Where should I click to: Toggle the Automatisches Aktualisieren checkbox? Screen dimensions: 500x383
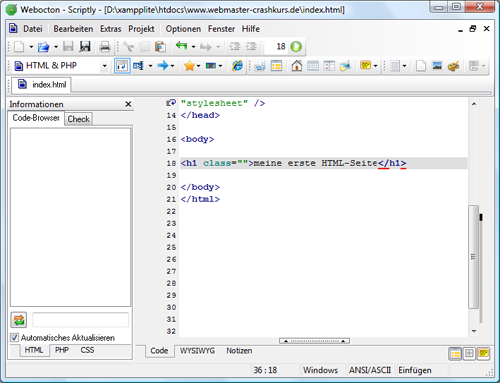click(14, 338)
